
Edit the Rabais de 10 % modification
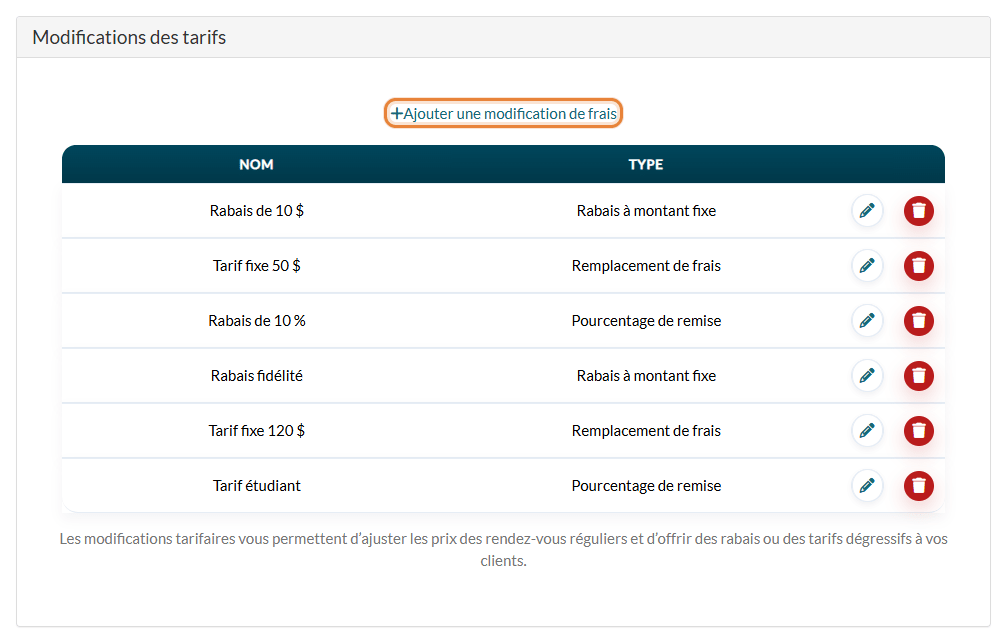[867, 321]
